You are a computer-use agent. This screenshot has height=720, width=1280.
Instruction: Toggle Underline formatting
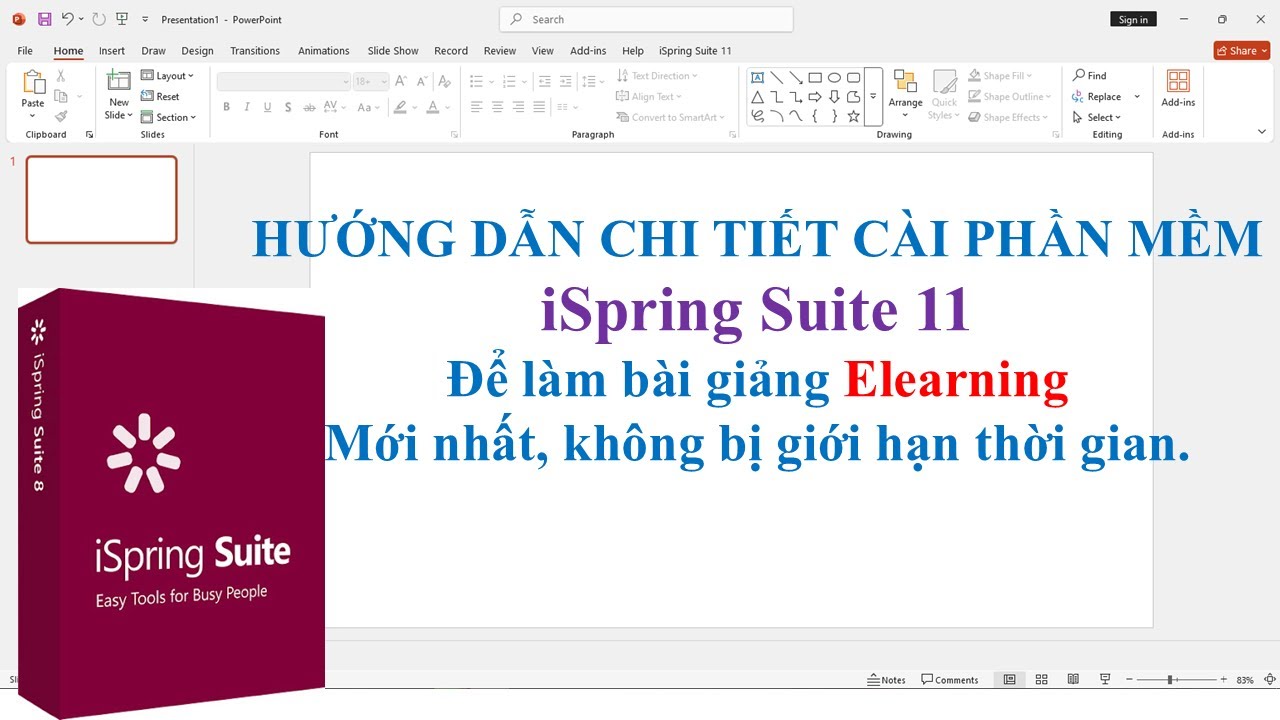pos(267,107)
